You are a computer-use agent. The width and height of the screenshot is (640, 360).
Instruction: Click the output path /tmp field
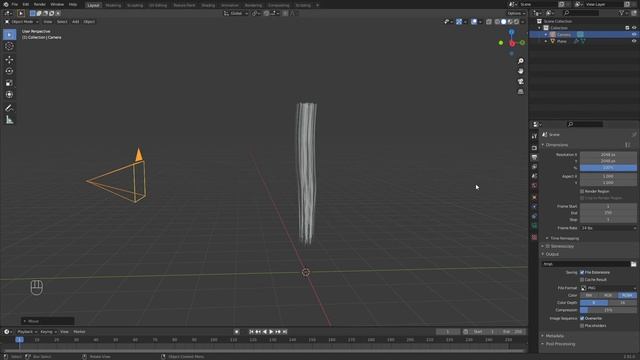(586, 264)
